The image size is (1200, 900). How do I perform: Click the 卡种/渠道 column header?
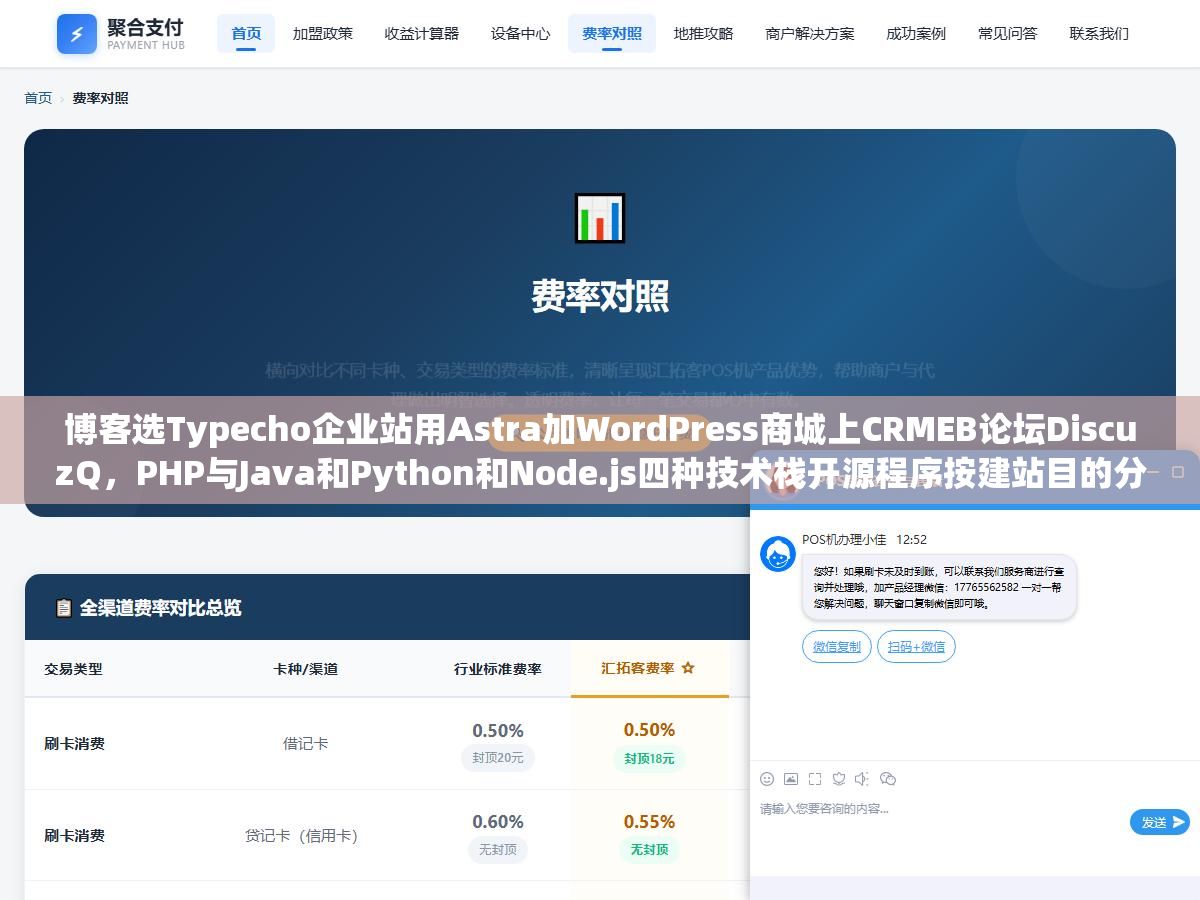pos(306,668)
